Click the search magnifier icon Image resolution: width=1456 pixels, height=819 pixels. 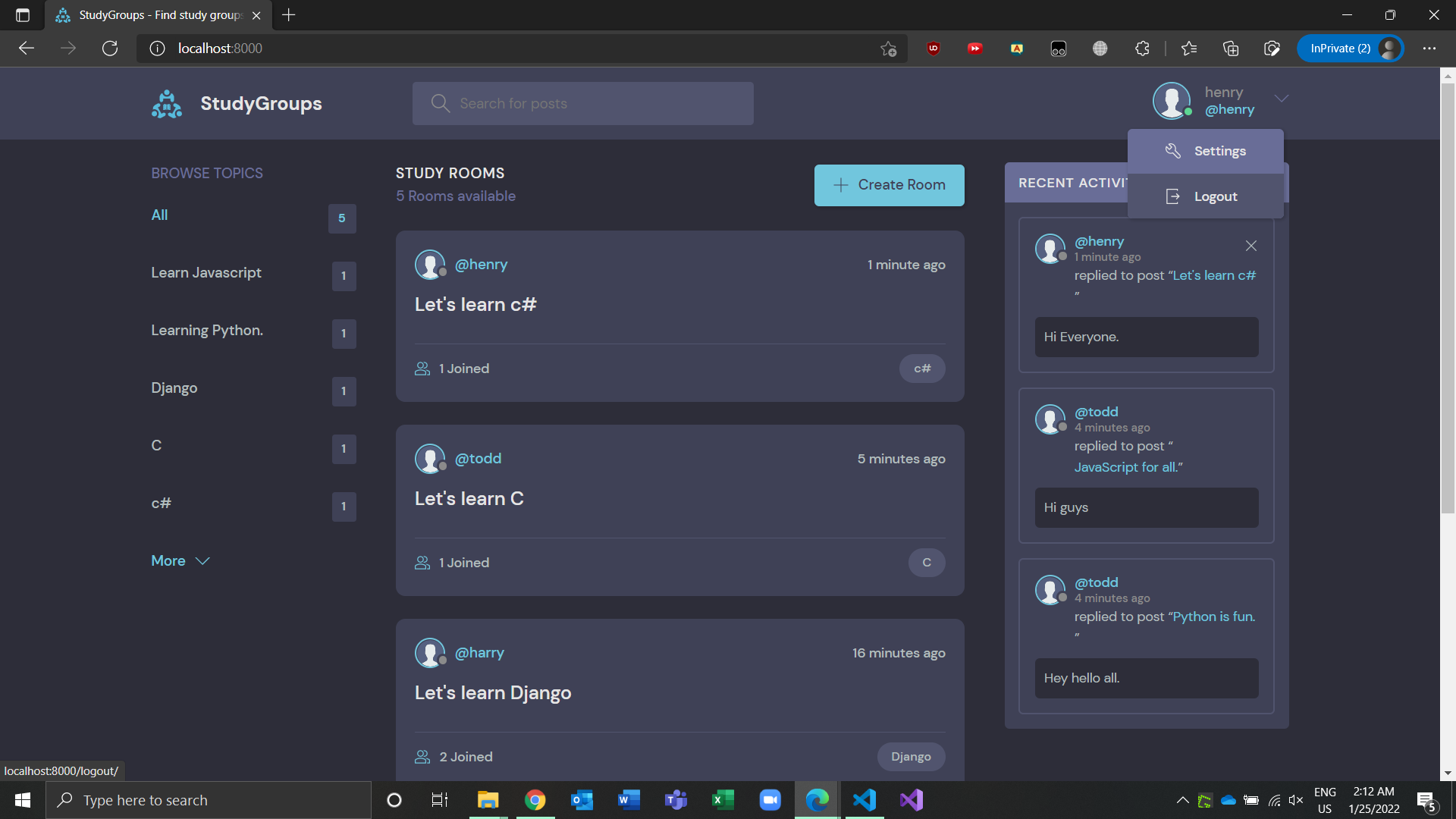[x=440, y=103]
